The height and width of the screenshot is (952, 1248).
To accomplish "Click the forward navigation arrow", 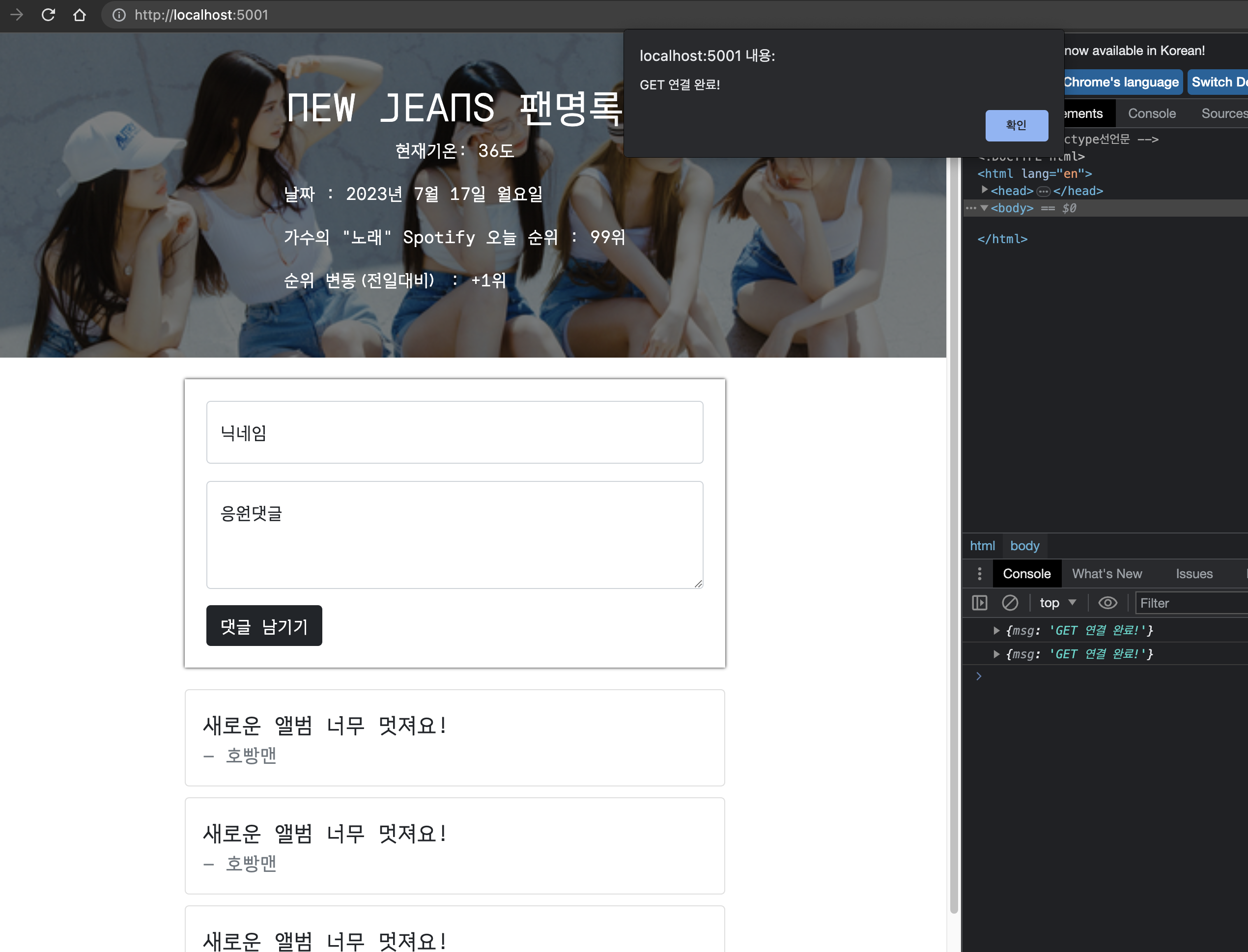I will click(x=17, y=15).
